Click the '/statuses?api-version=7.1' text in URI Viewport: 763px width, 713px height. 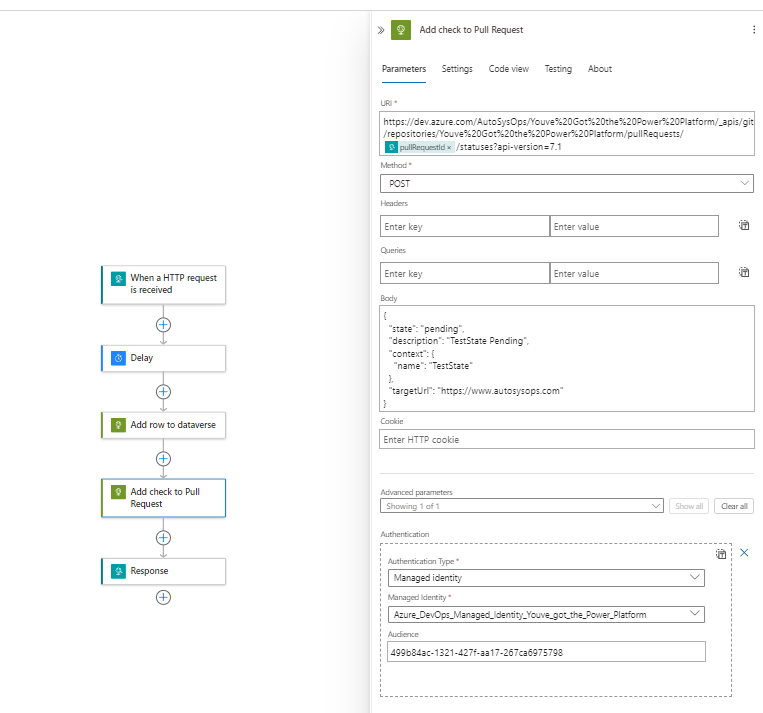[509, 147]
